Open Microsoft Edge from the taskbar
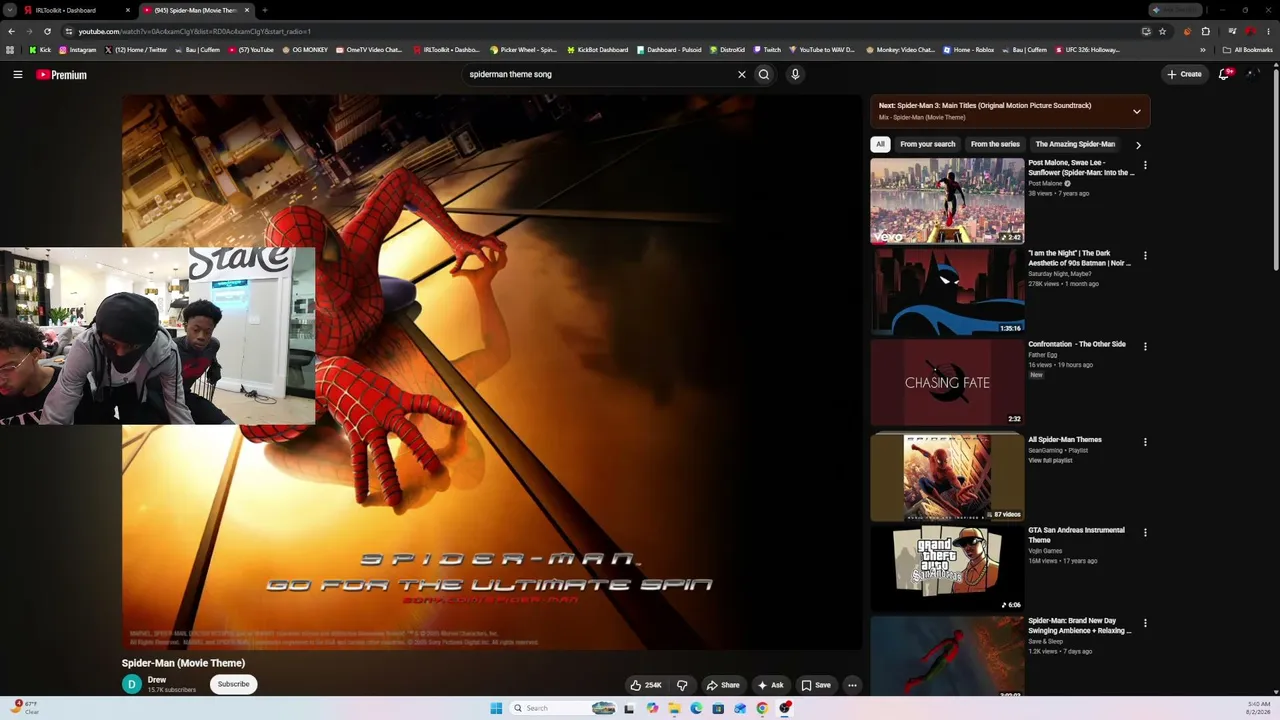The image size is (1280, 720). 696,708
